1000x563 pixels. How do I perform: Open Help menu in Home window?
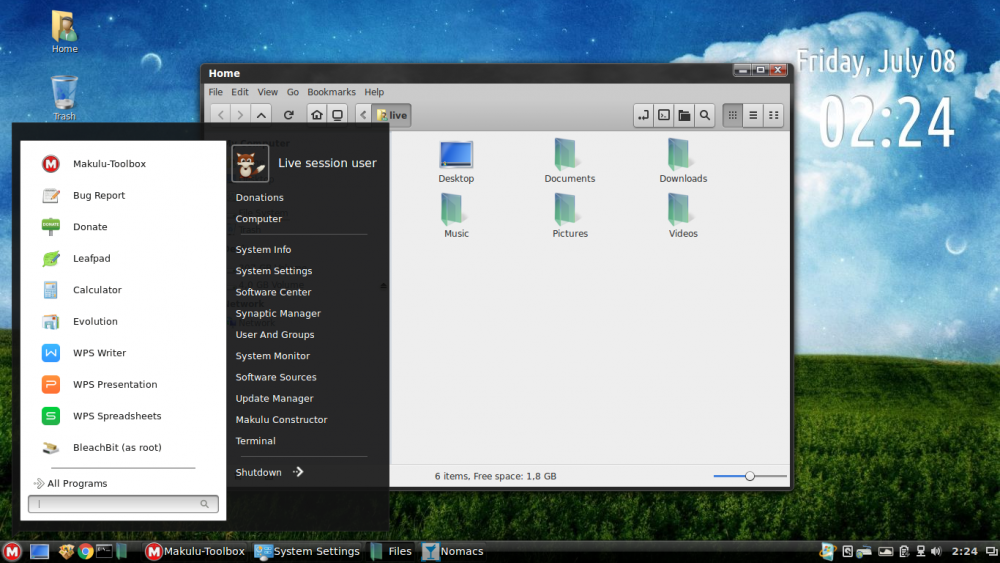[x=374, y=92]
